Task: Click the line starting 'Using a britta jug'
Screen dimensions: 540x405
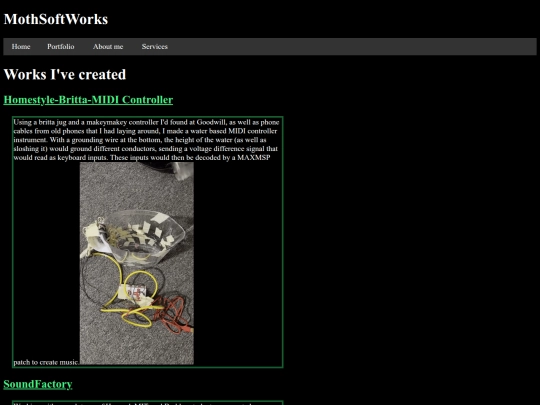Action: pyautogui.click(x=146, y=122)
